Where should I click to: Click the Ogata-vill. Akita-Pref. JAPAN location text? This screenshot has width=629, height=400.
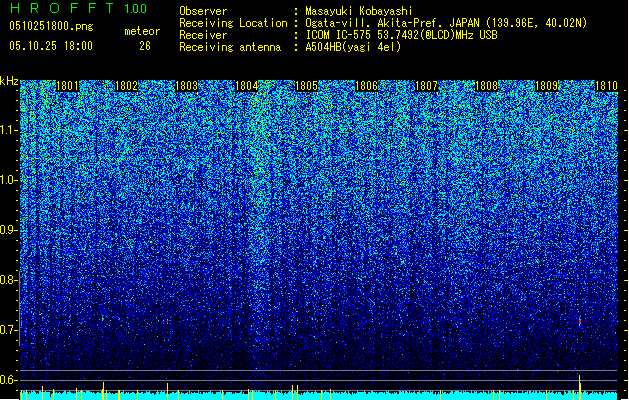pos(446,23)
